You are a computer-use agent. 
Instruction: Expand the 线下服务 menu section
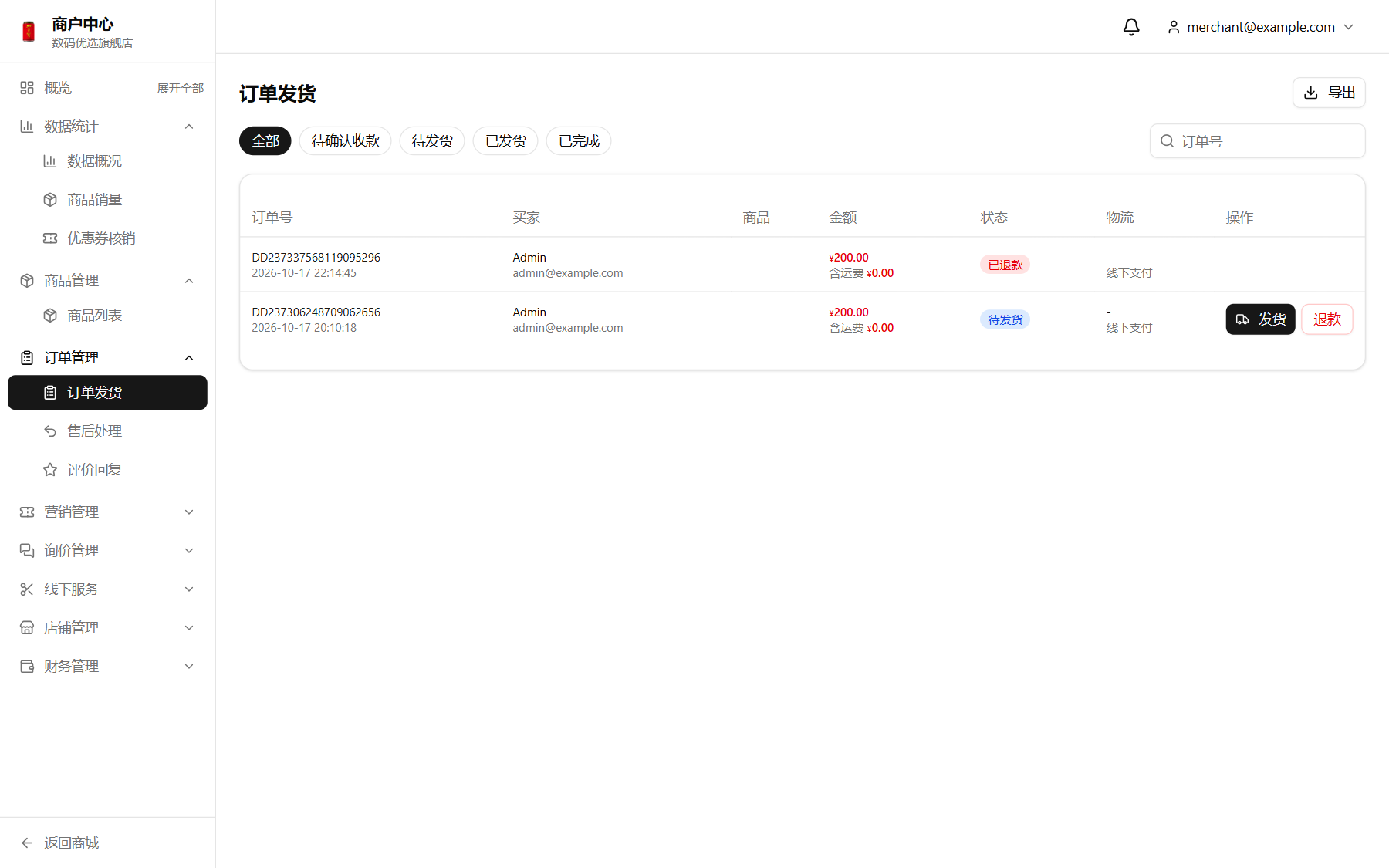tap(107, 589)
